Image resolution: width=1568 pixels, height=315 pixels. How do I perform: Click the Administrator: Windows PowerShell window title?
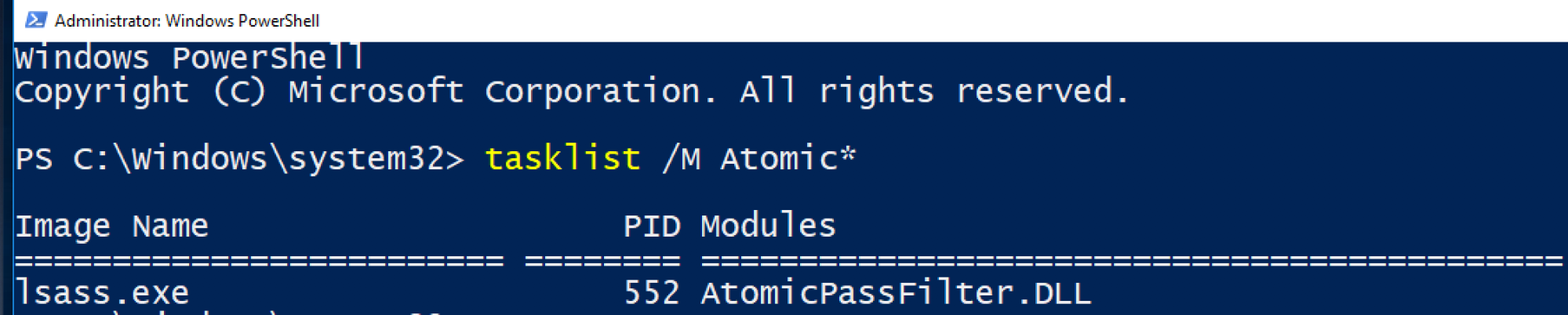pos(187,20)
